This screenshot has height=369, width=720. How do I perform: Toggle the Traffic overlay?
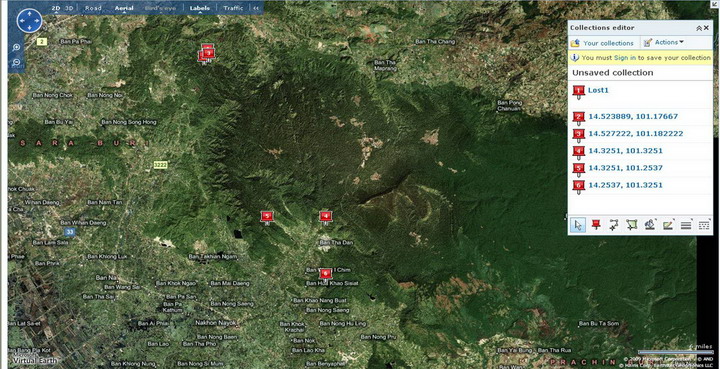(233, 8)
